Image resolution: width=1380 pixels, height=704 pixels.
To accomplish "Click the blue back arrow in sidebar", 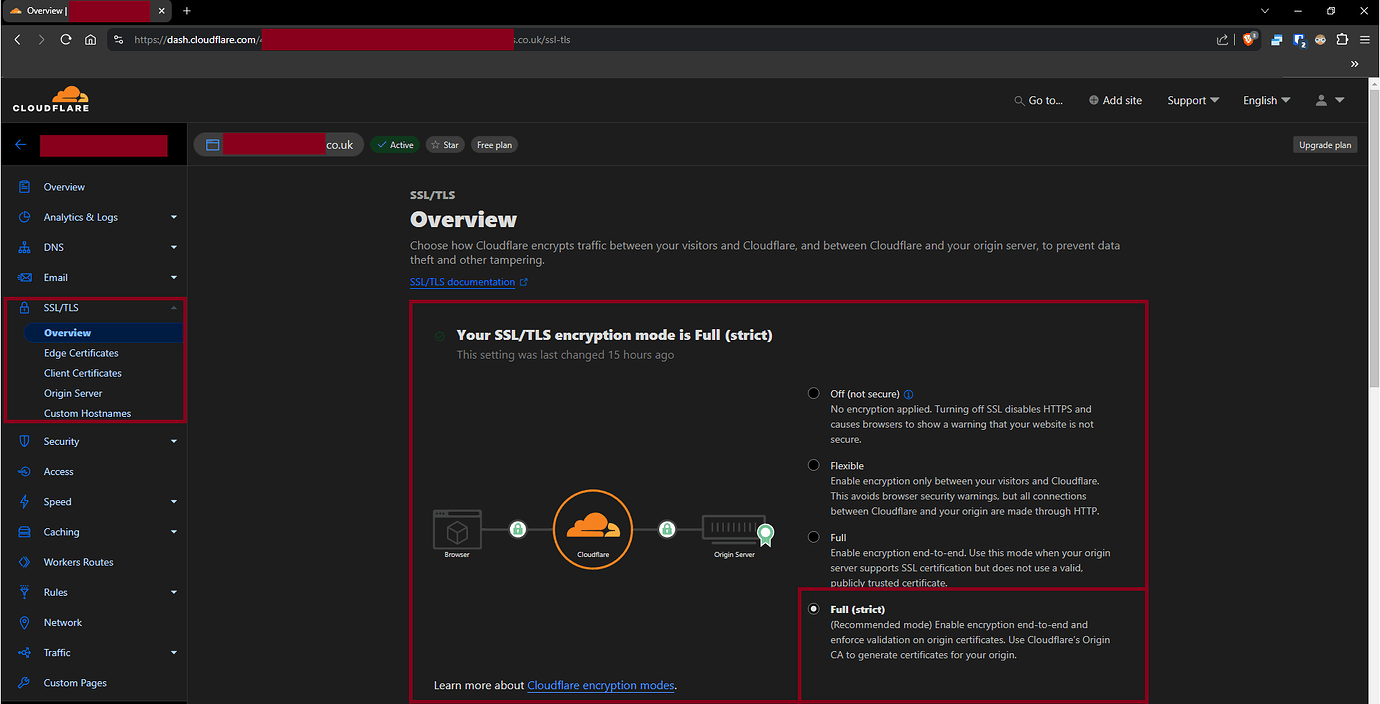I will click(20, 145).
